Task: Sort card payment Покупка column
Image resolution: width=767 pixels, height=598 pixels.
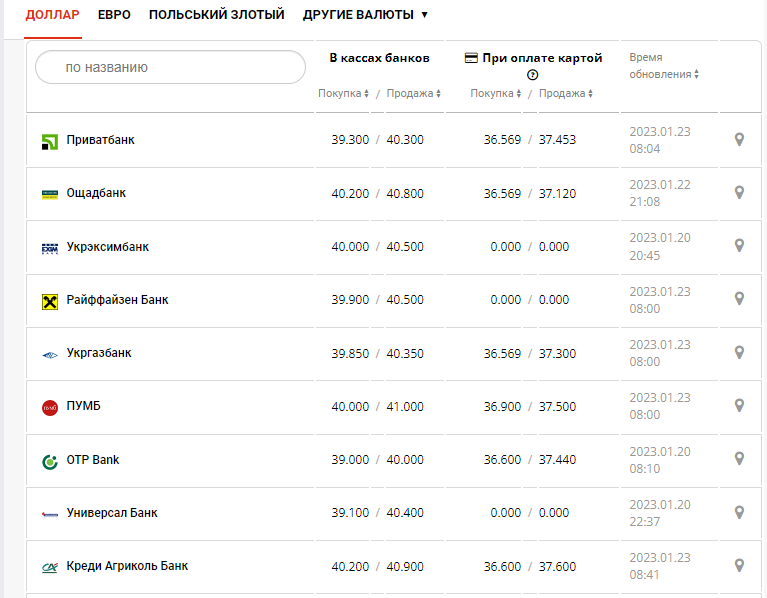Action: click(x=495, y=94)
